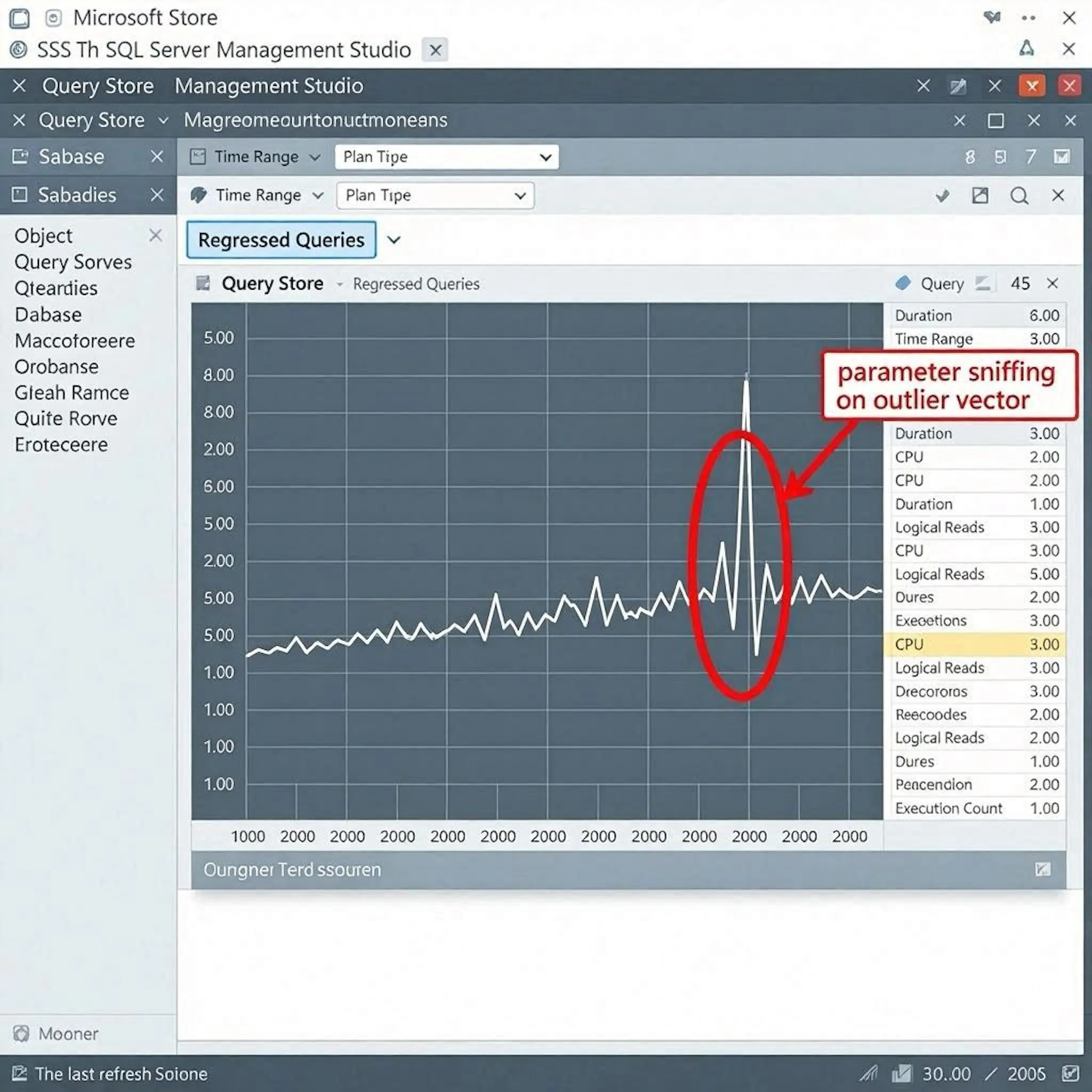Click the Microsoft Store window icon
Image resolution: width=1092 pixels, height=1092 pixels.
[x=19, y=18]
